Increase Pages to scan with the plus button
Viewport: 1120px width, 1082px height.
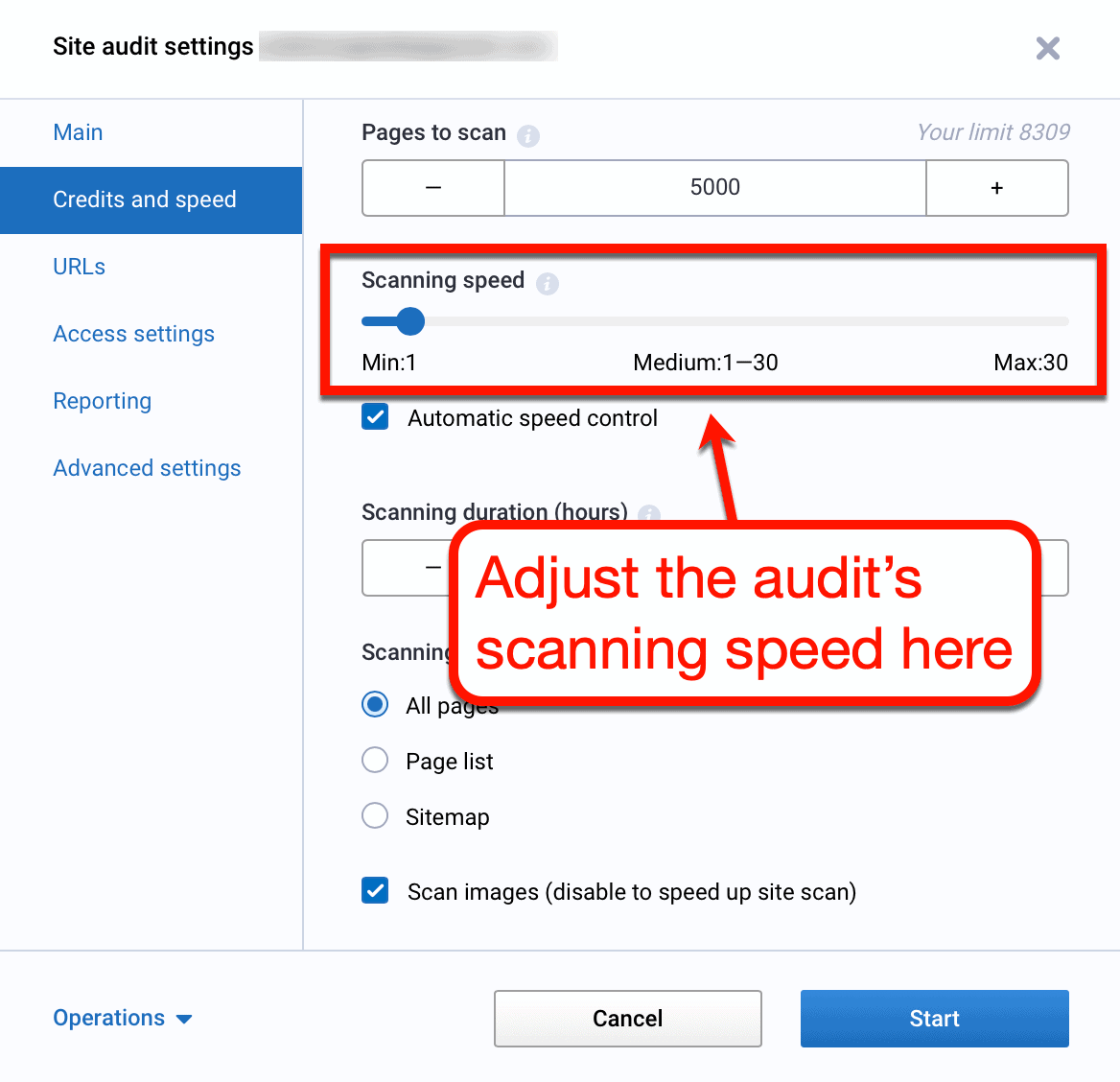coord(996,188)
